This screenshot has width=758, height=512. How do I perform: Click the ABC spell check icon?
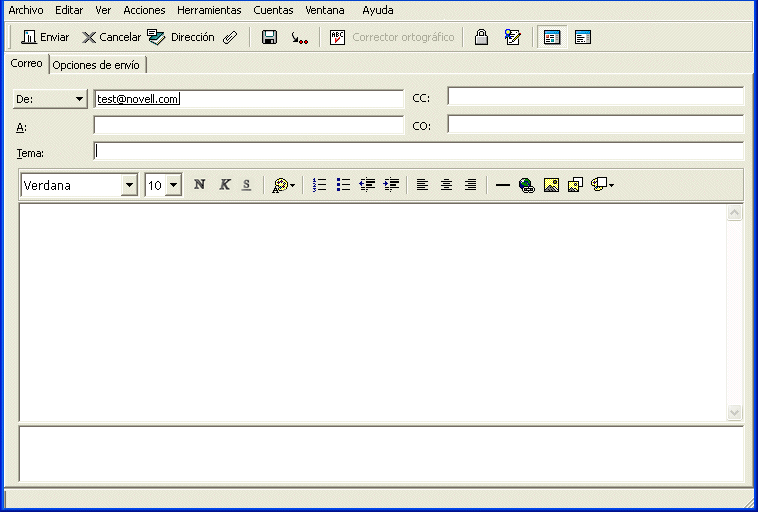337,37
